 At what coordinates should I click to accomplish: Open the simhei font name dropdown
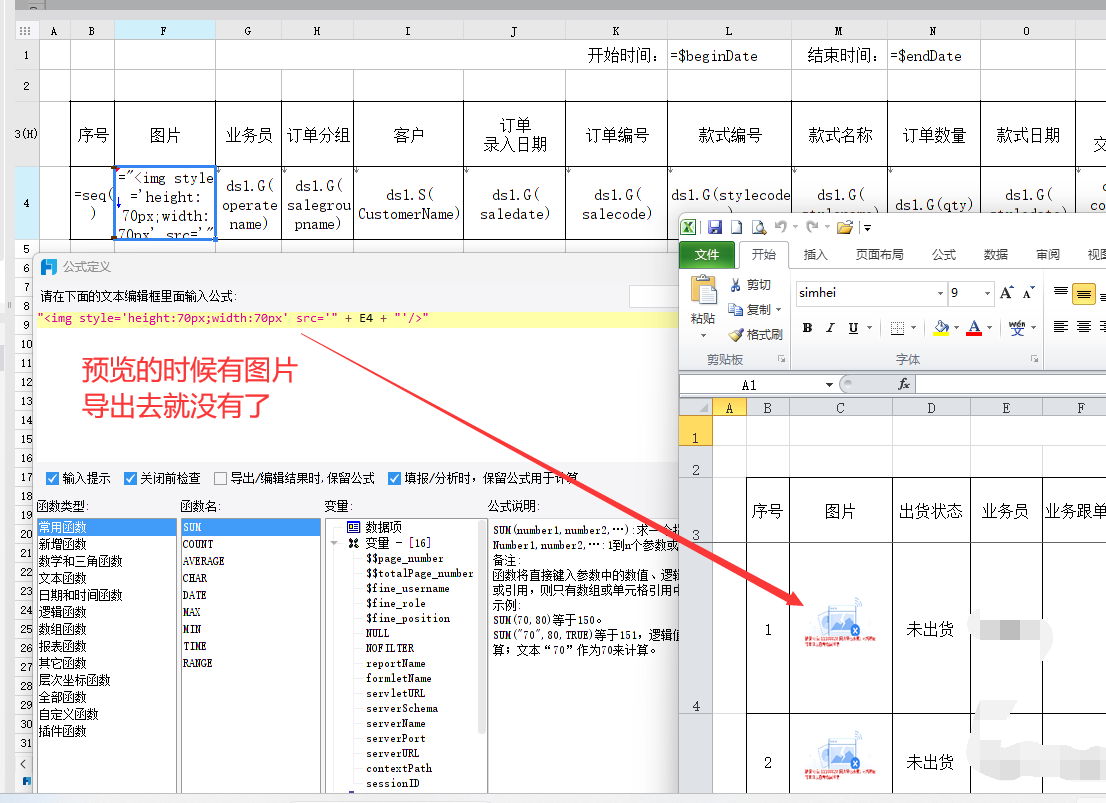(x=939, y=293)
